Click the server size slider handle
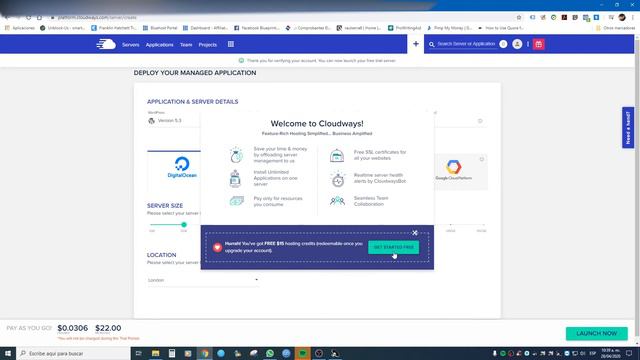The width and height of the screenshot is (640, 360). (184, 224)
